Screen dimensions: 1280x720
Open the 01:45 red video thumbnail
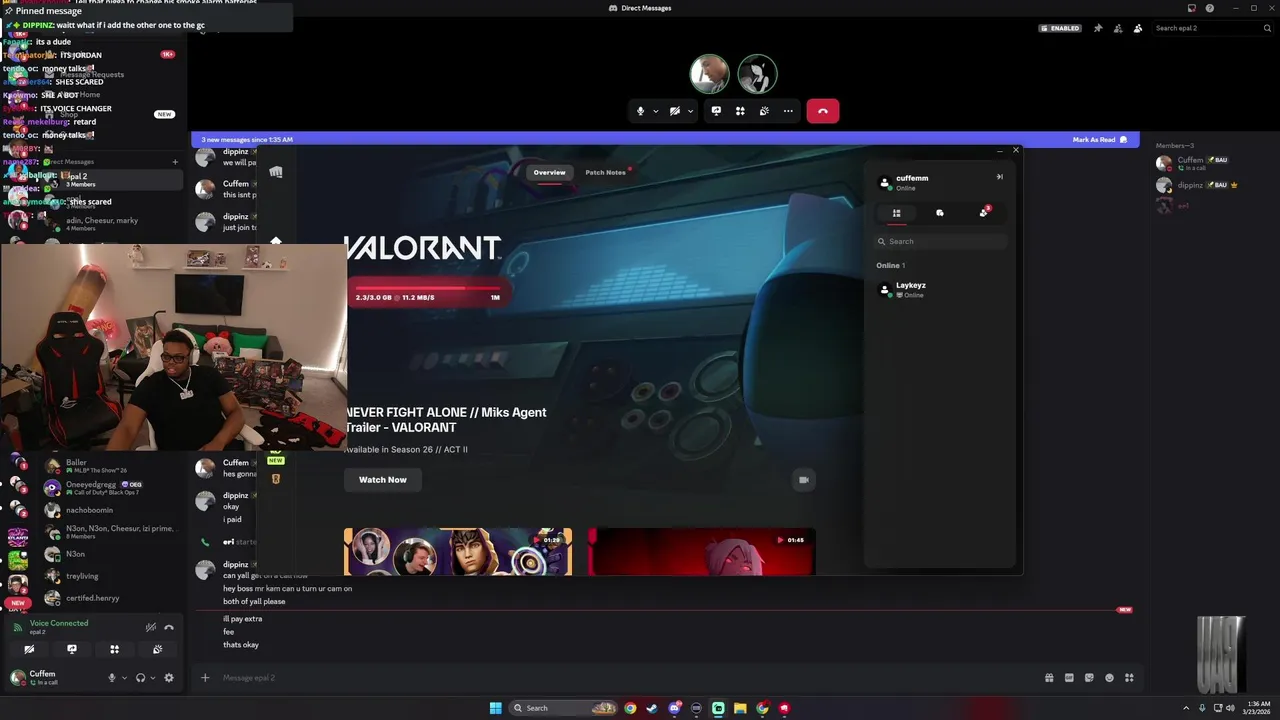pos(701,552)
